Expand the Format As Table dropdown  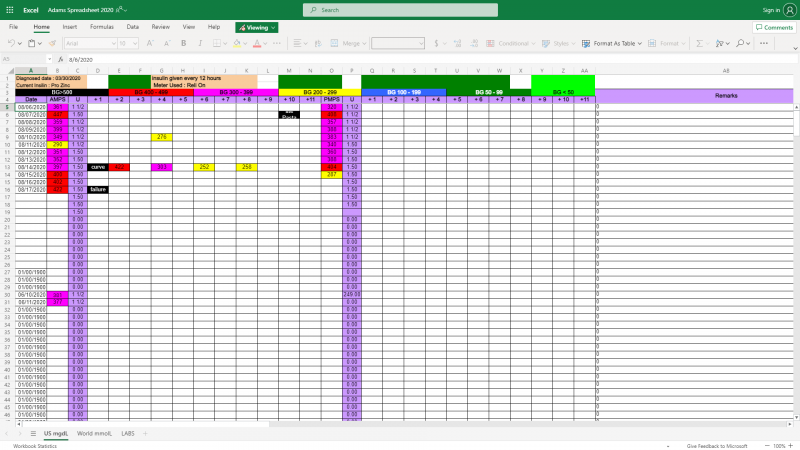click(641, 44)
